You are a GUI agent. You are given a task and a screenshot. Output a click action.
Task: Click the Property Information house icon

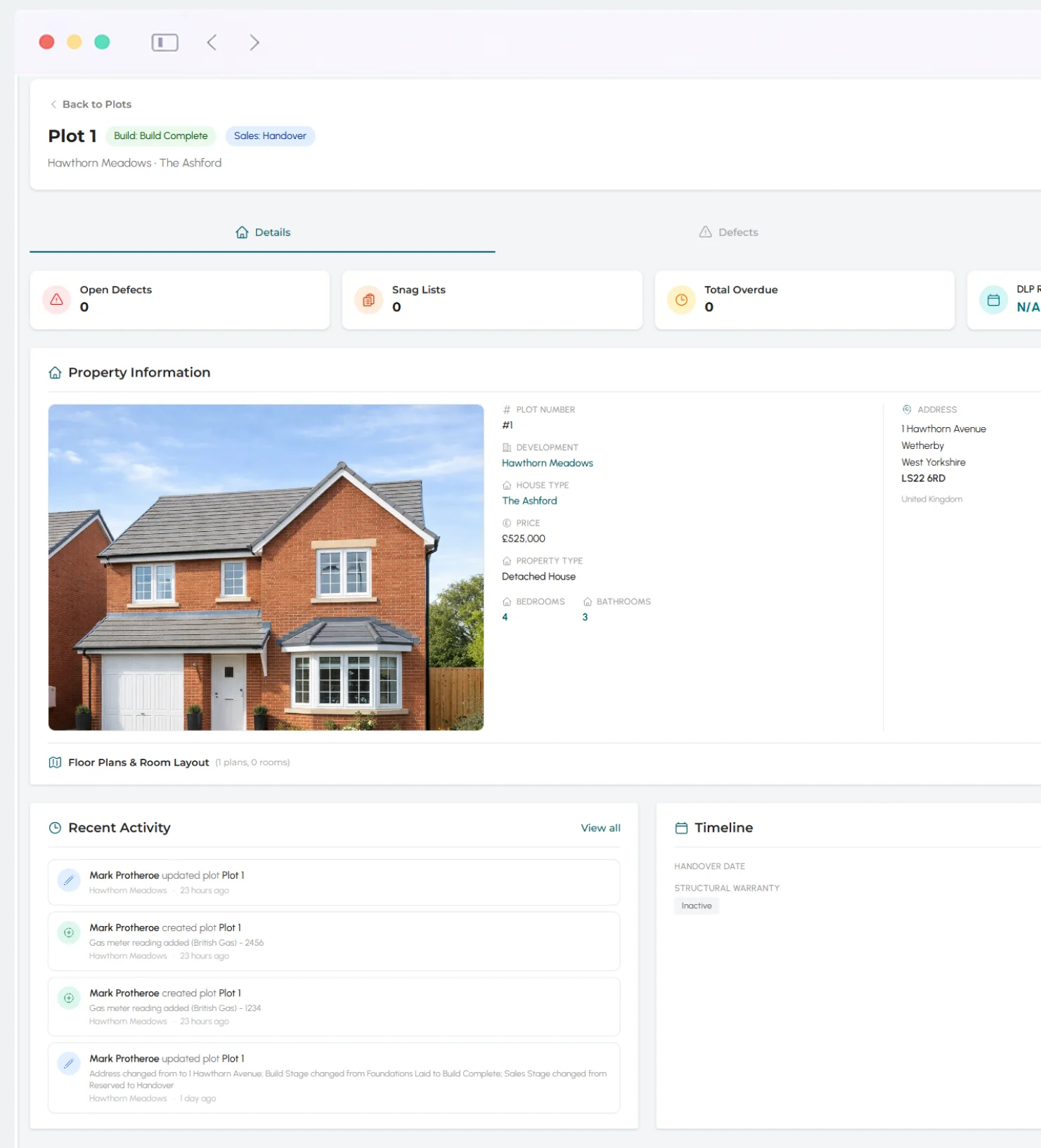(x=55, y=372)
